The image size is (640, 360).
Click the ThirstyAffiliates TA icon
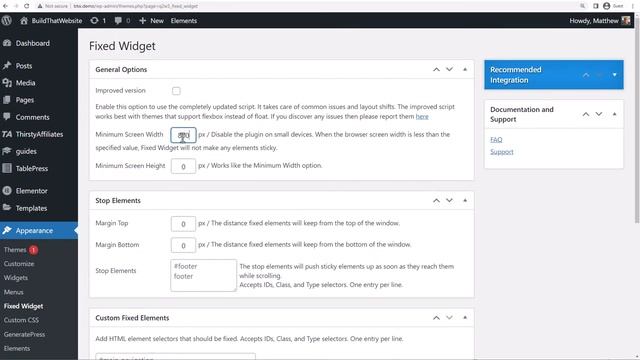[x=7, y=134]
